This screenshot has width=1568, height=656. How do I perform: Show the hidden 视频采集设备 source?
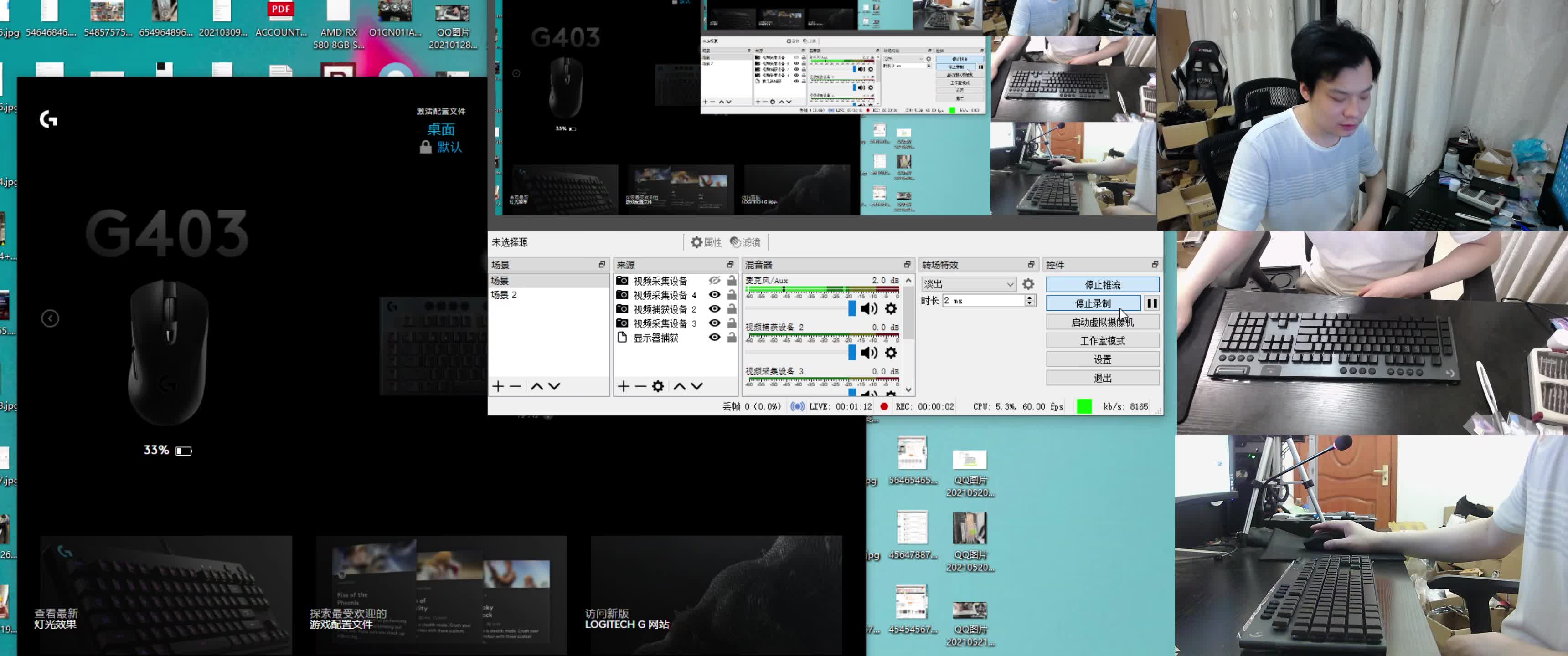715,281
